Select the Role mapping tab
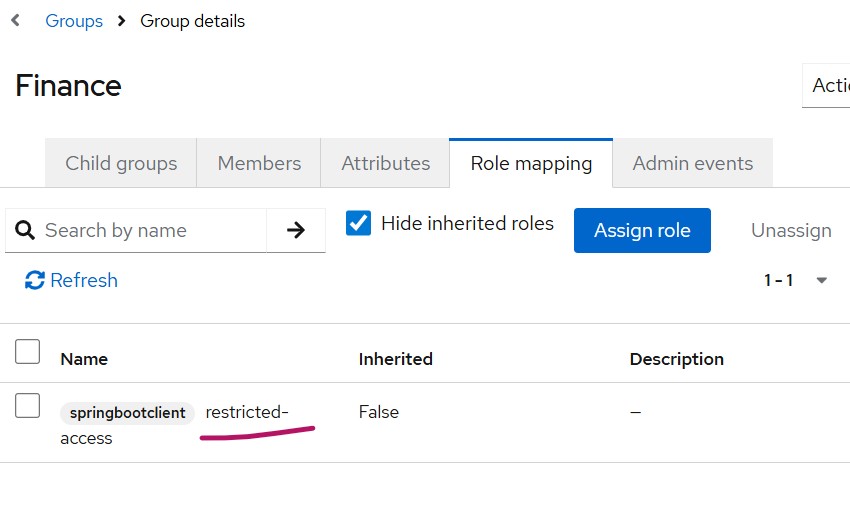 531,163
